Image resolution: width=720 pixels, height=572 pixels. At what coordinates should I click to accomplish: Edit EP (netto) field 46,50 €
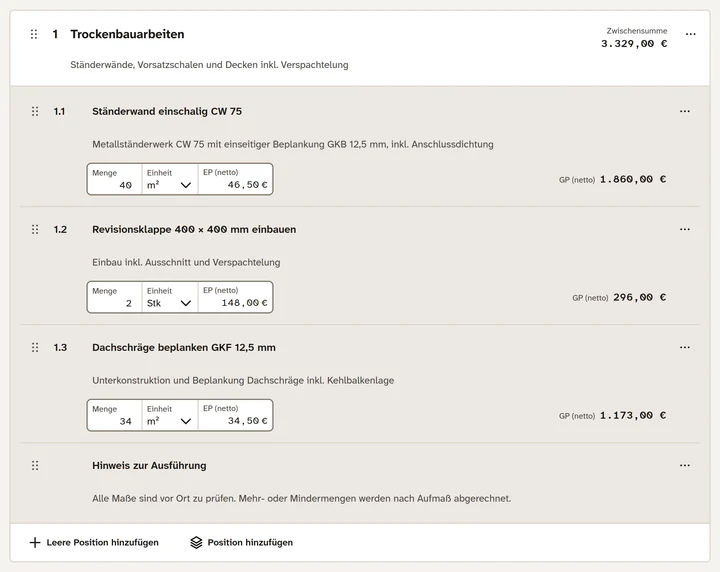coord(236,179)
